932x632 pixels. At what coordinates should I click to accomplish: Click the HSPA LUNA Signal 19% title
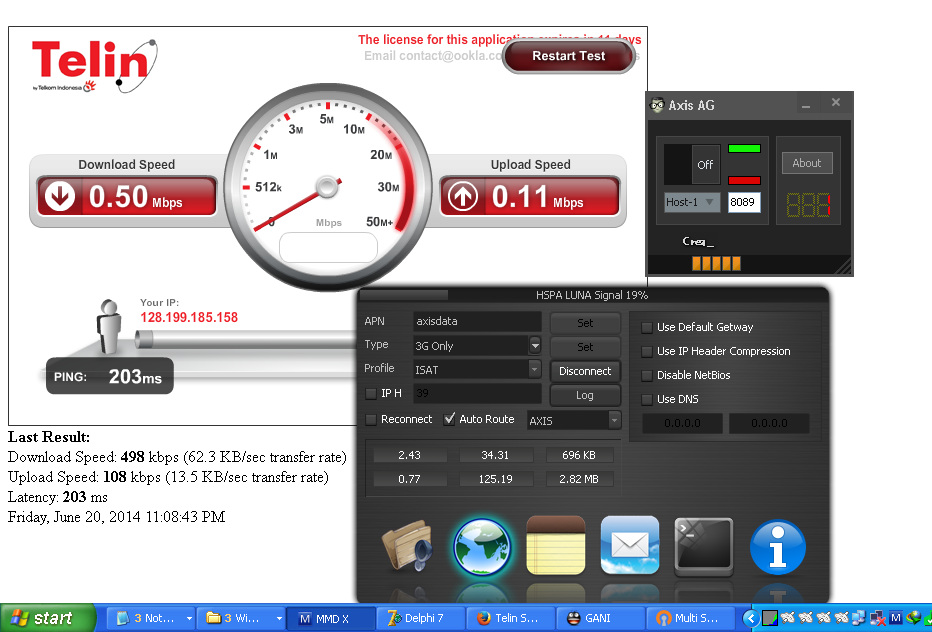[592, 295]
